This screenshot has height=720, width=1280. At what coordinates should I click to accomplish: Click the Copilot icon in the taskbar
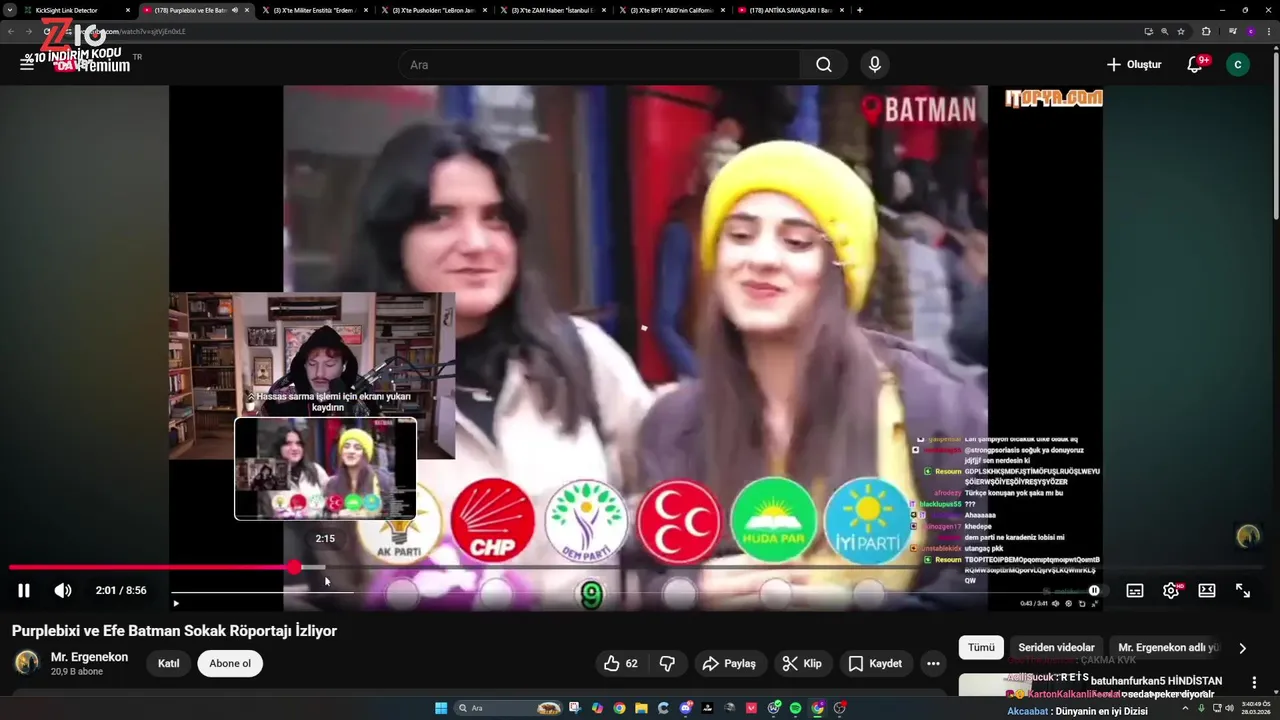coord(597,708)
